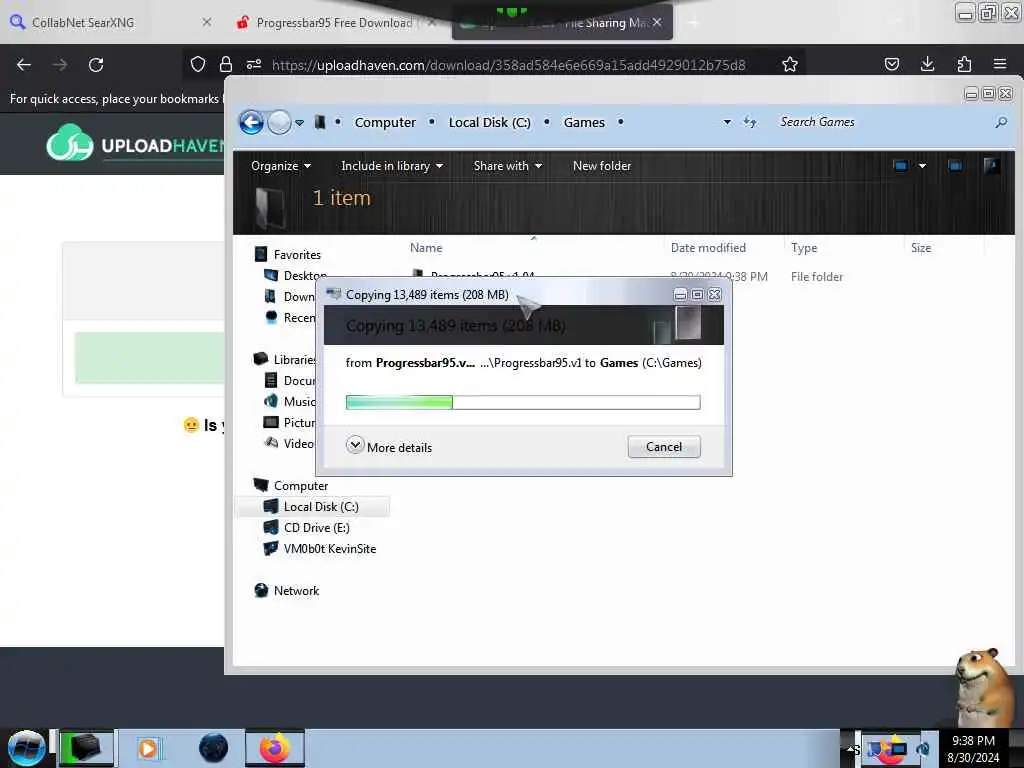The height and width of the screenshot is (768, 1024).
Task: Open the Firefox downloads panel
Action: (927, 64)
